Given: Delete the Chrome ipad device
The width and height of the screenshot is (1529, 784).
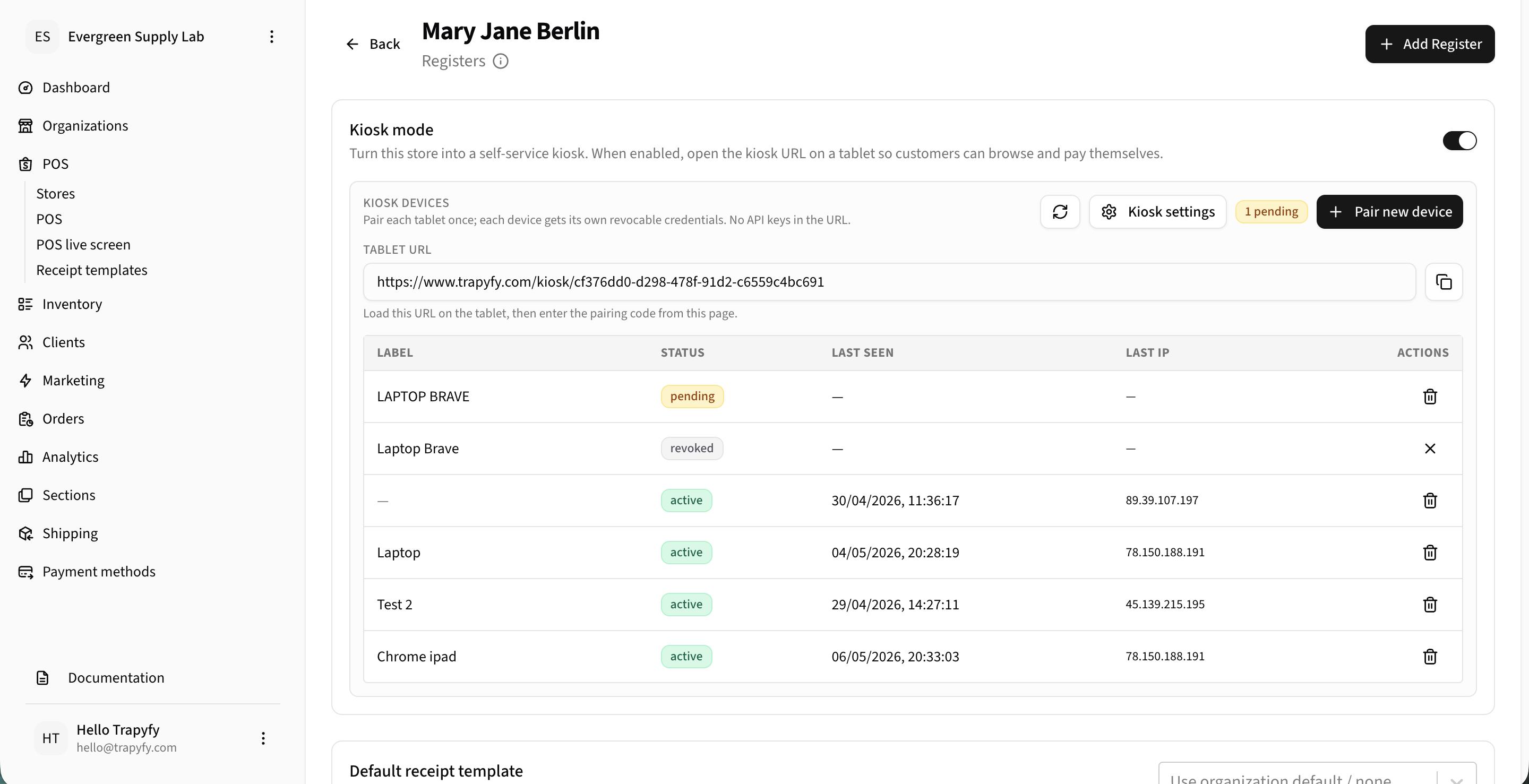Looking at the screenshot, I should click(1430, 657).
